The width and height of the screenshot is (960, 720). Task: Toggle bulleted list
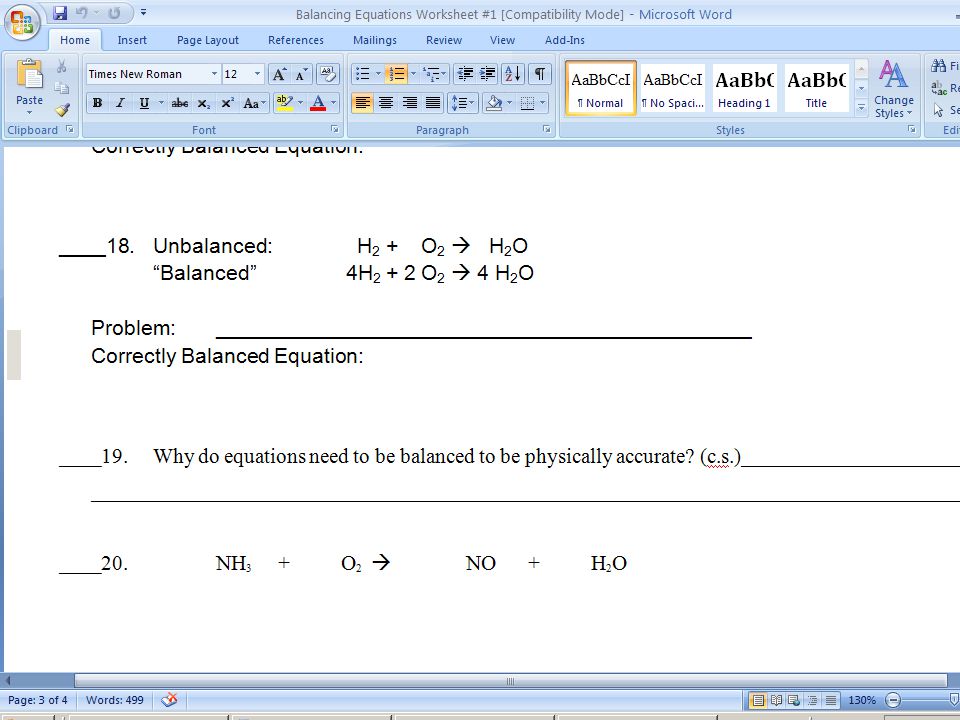(362, 74)
